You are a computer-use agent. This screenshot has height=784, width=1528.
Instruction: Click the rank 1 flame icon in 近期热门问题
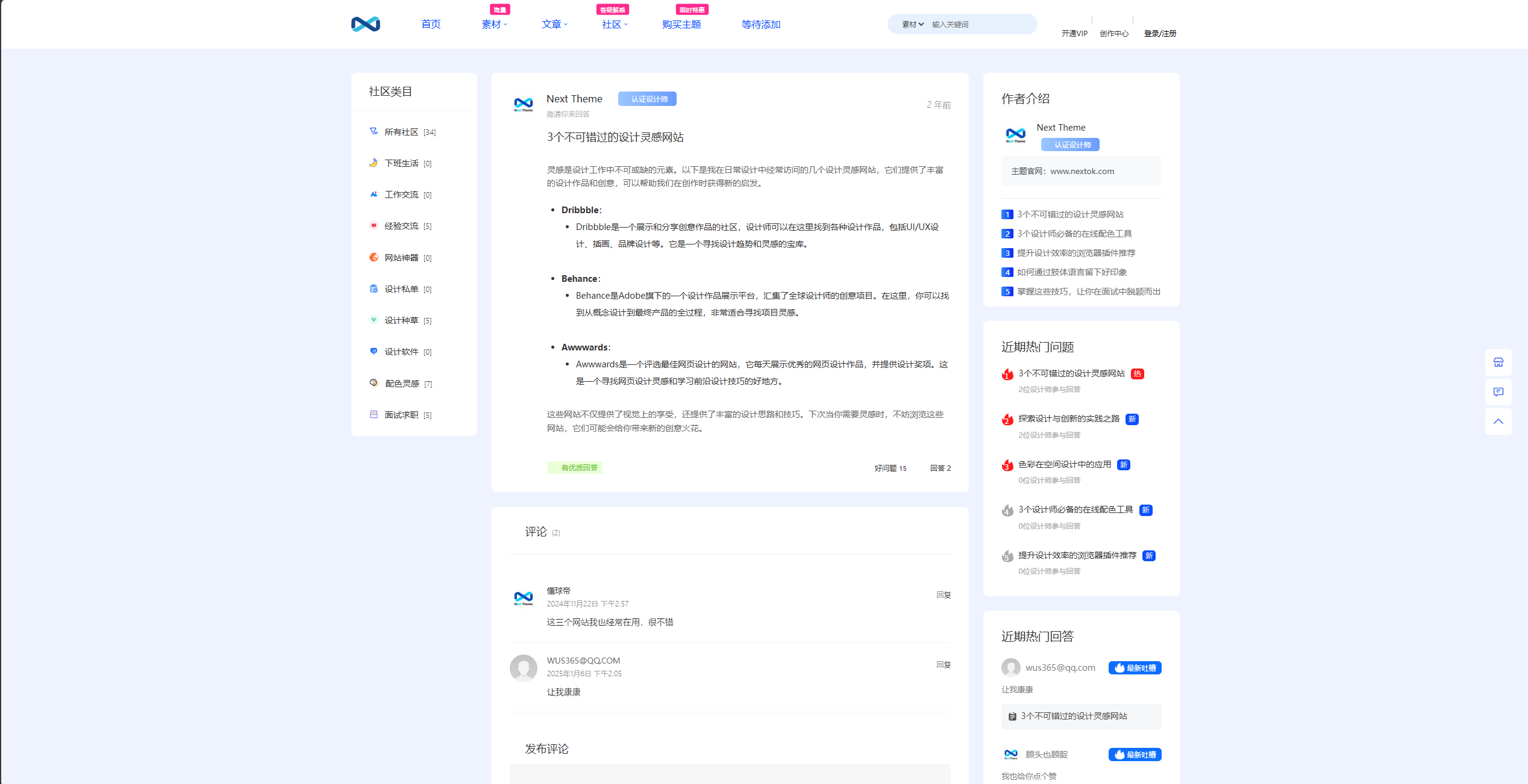(1007, 374)
